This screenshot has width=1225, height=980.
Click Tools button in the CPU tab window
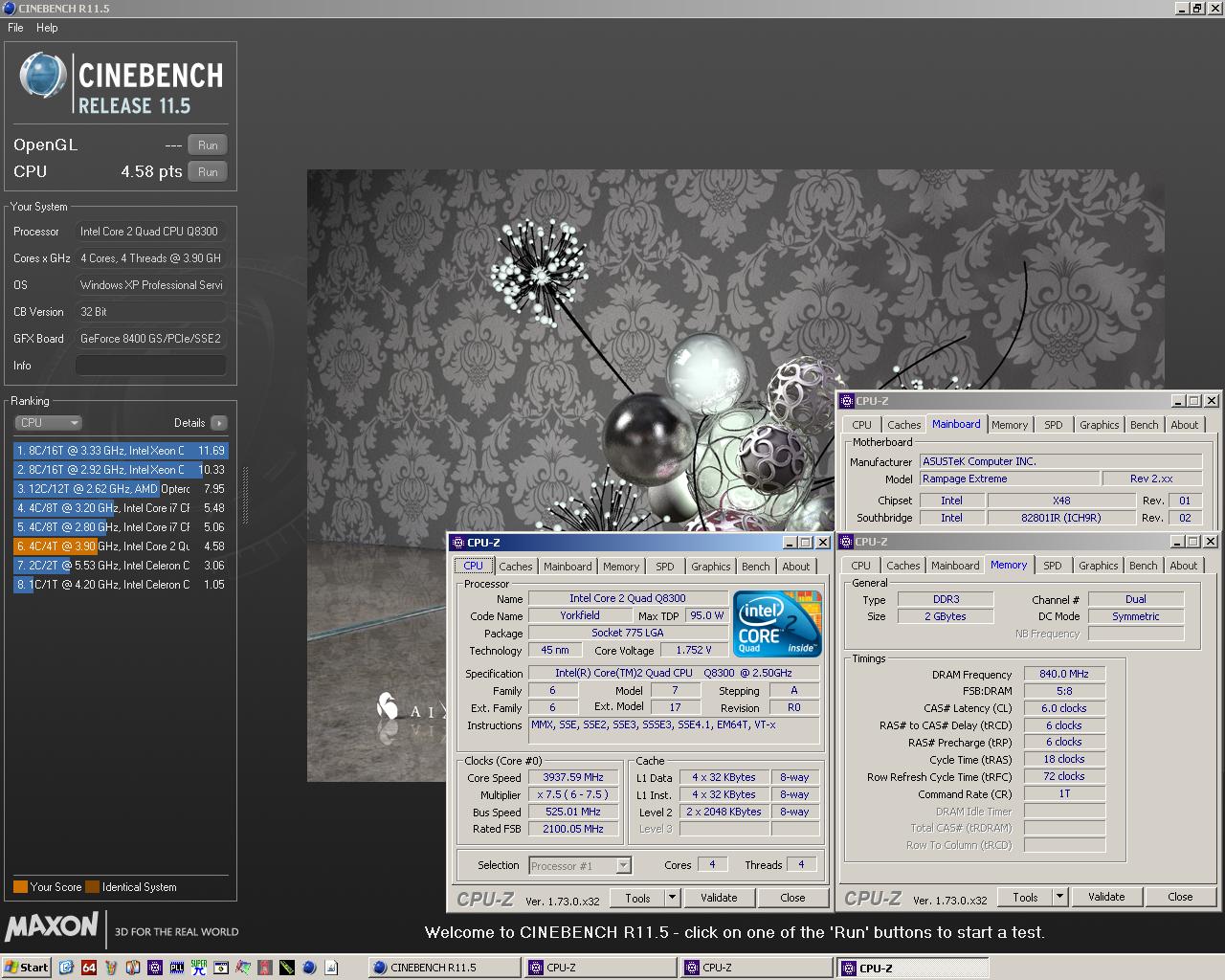[637, 898]
